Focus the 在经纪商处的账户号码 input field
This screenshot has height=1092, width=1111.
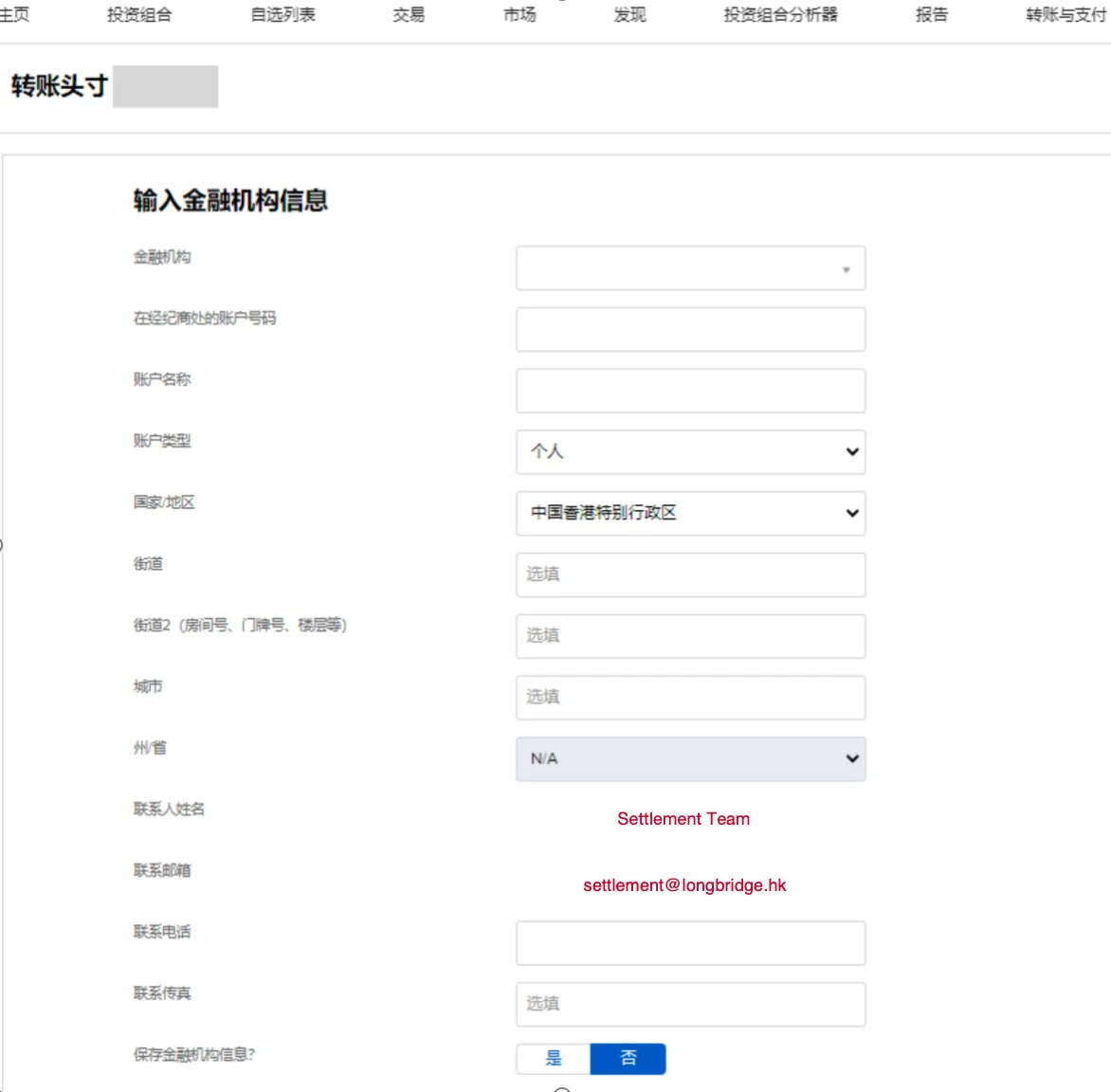pyautogui.click(x=690, y=329)
